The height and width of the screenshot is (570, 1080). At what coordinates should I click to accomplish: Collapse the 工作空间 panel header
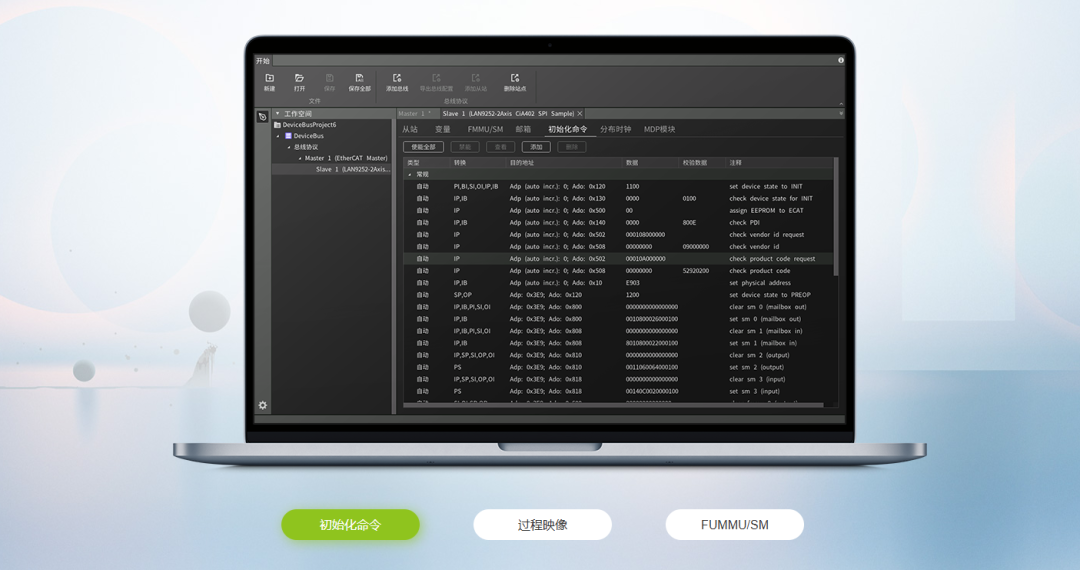tap(278, 114)
